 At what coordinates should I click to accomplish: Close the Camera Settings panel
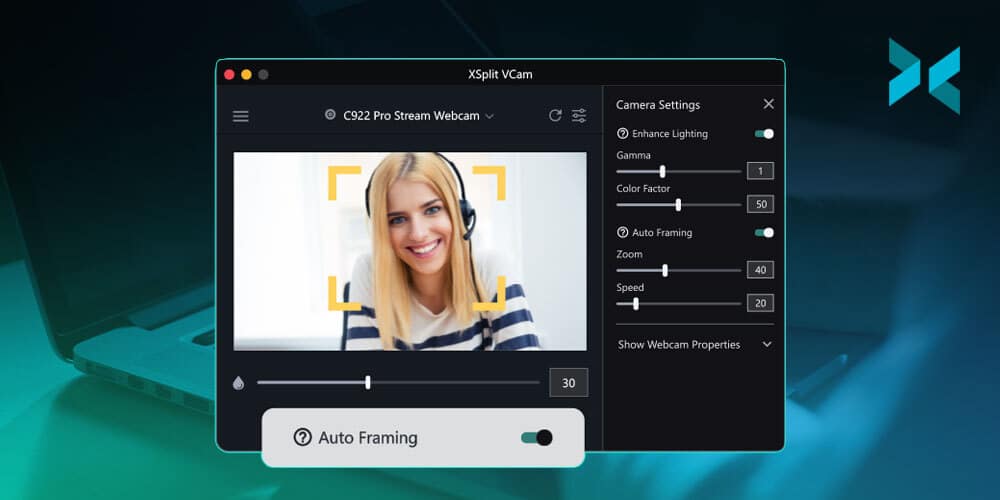click(768, 104)
